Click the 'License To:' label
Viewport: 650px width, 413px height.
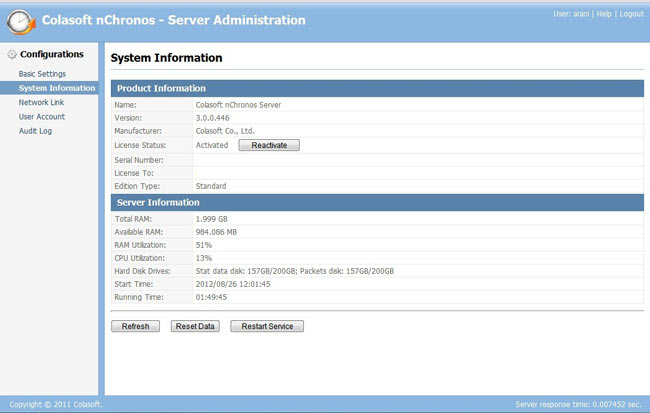(134, 173)
